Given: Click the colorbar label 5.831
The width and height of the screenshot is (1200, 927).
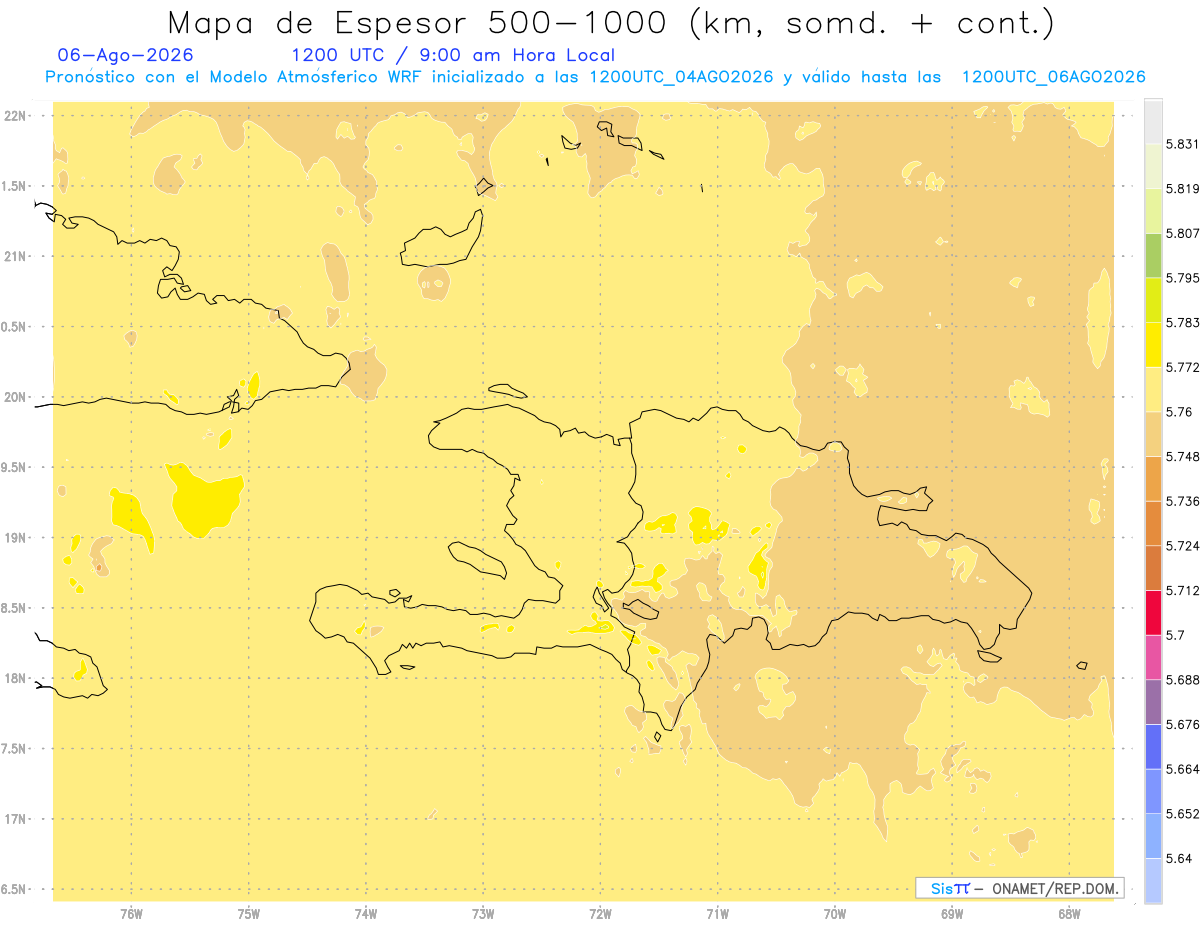Looking at the screenshot, I should coord(1182,144).
